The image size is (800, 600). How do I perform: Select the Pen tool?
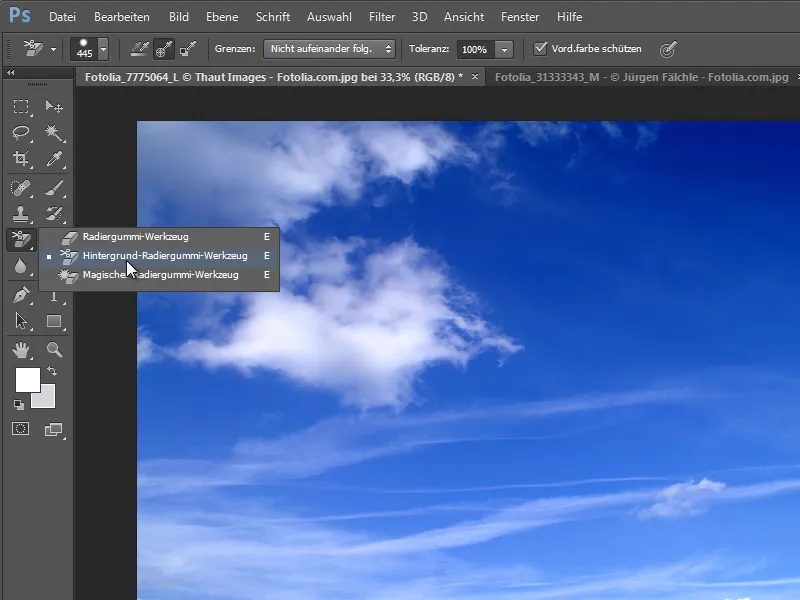coord(21,295)
